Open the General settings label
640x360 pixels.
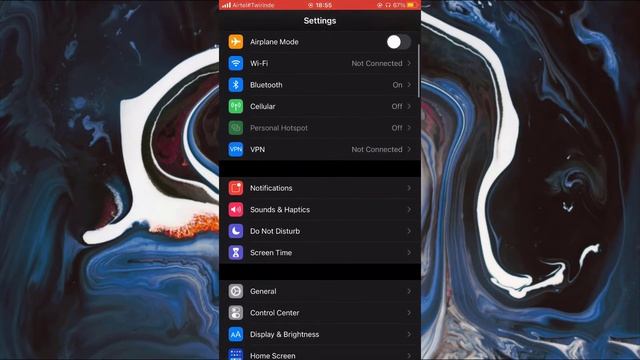click(x=263, y=291)
